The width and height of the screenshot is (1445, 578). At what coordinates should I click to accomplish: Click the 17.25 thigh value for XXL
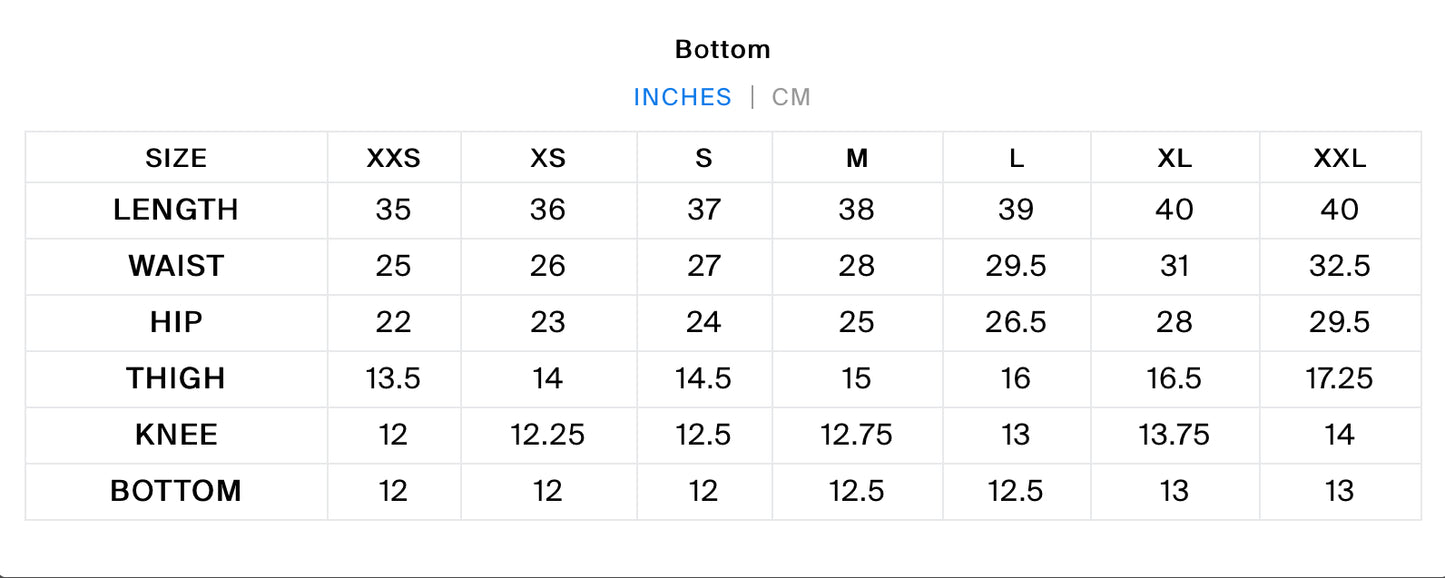[1339, 378]
